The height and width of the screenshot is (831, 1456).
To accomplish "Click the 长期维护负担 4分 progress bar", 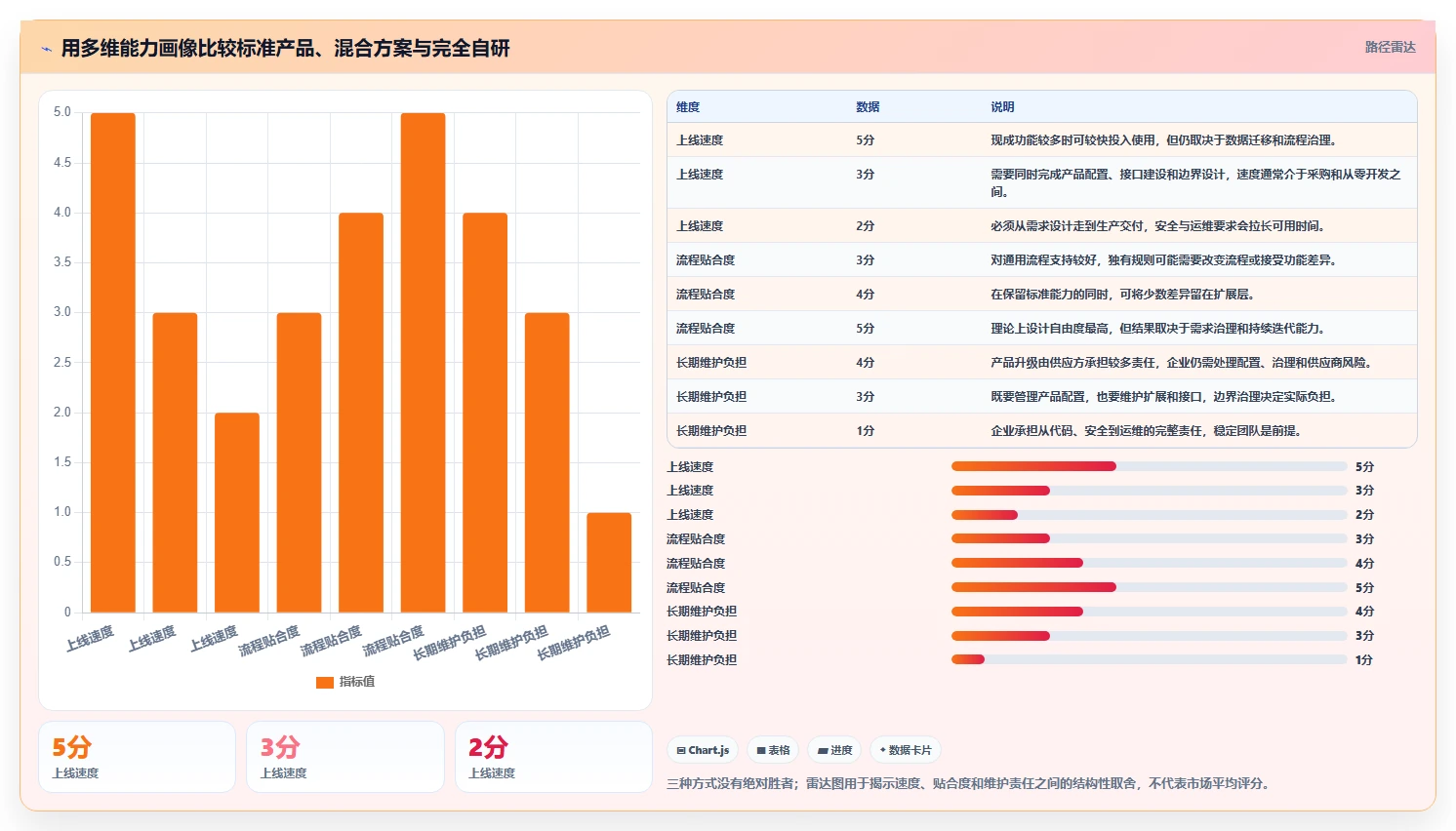I will 1149,612.
